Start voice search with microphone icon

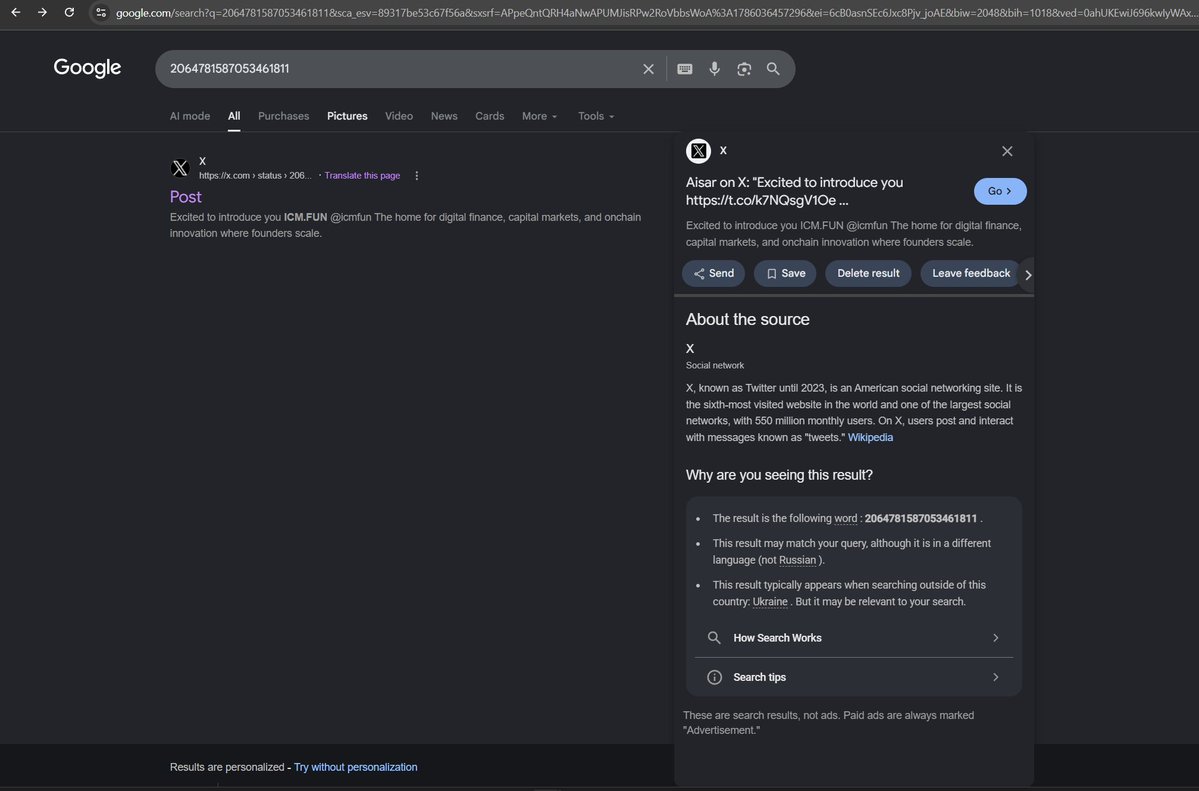click(x=714, y=69)
